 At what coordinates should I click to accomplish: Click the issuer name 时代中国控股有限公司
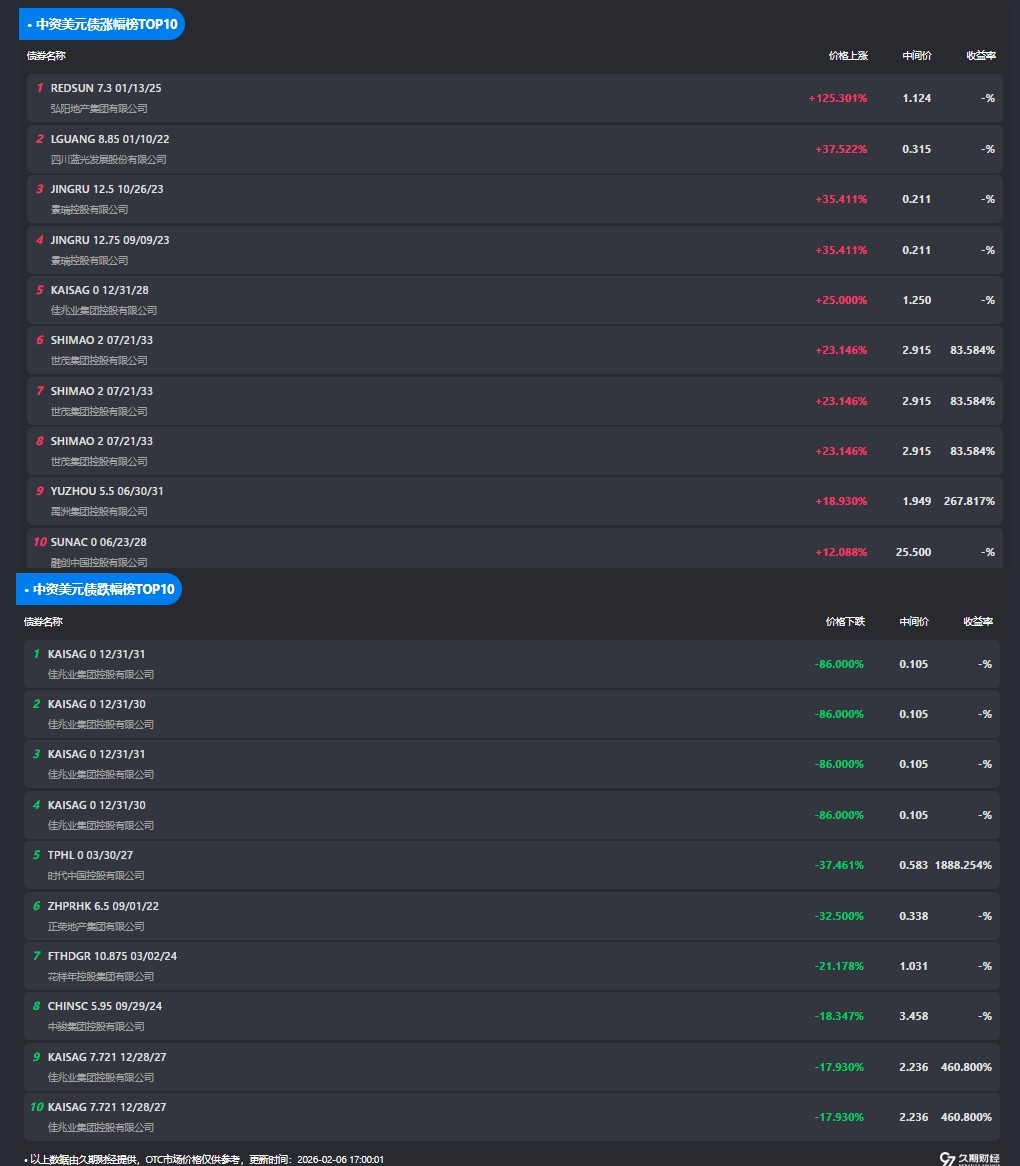click(96, 875)
